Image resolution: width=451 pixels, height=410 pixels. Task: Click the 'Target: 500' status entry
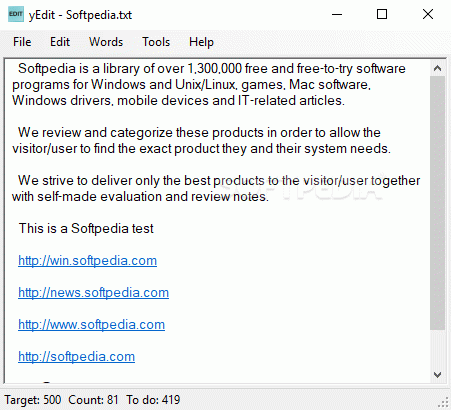[x=33, y=400]
